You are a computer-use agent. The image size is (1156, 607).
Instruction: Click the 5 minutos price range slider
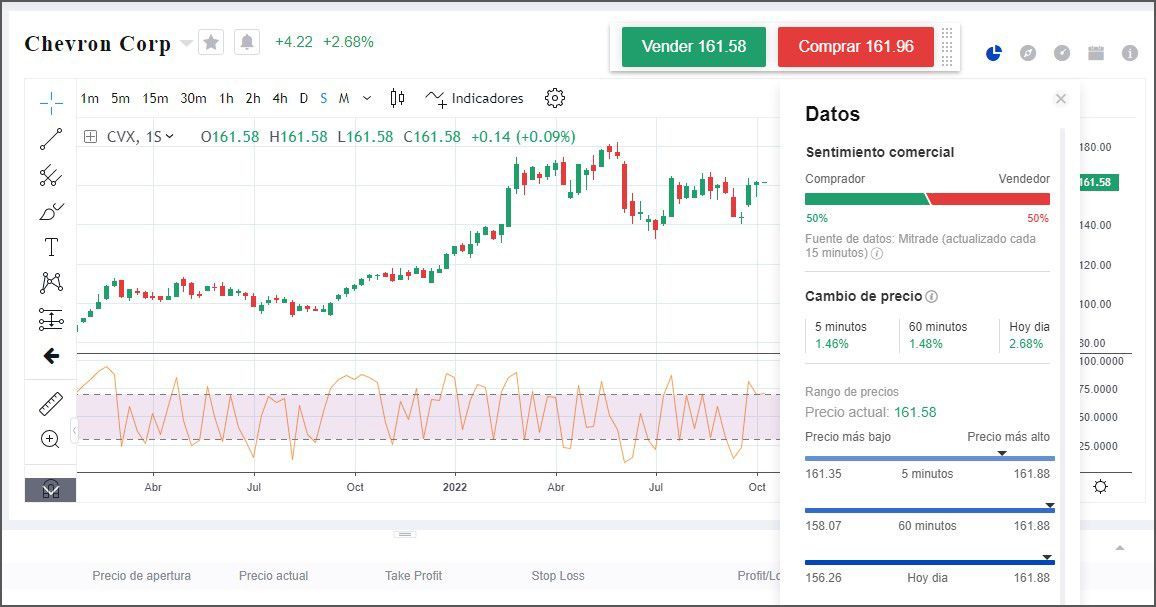click(x=929, y=459)
